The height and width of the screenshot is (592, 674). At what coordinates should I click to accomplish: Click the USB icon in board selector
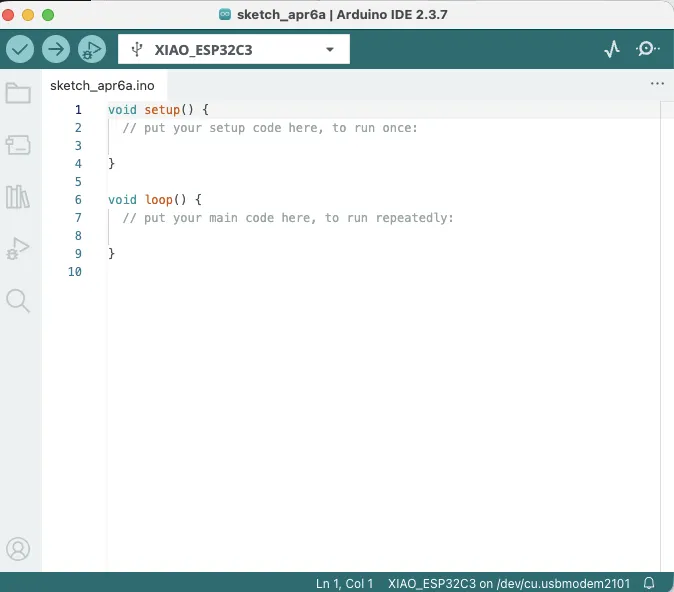(137, 49)
